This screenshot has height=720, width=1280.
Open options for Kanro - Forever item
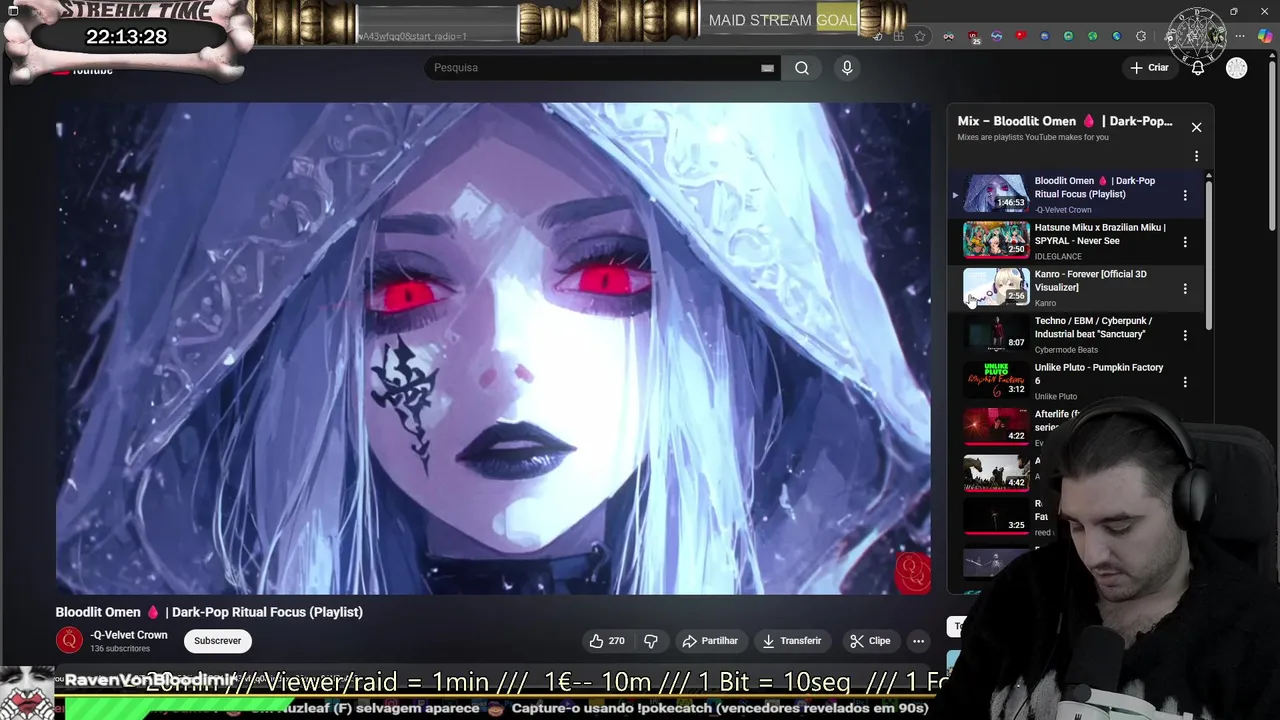1185,288
